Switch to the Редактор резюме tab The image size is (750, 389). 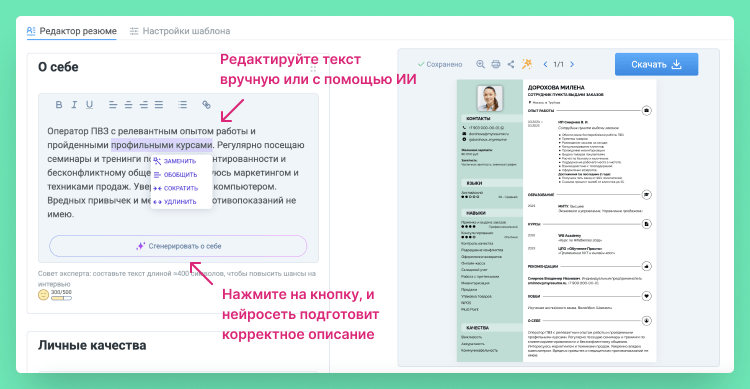coord(72,31)
